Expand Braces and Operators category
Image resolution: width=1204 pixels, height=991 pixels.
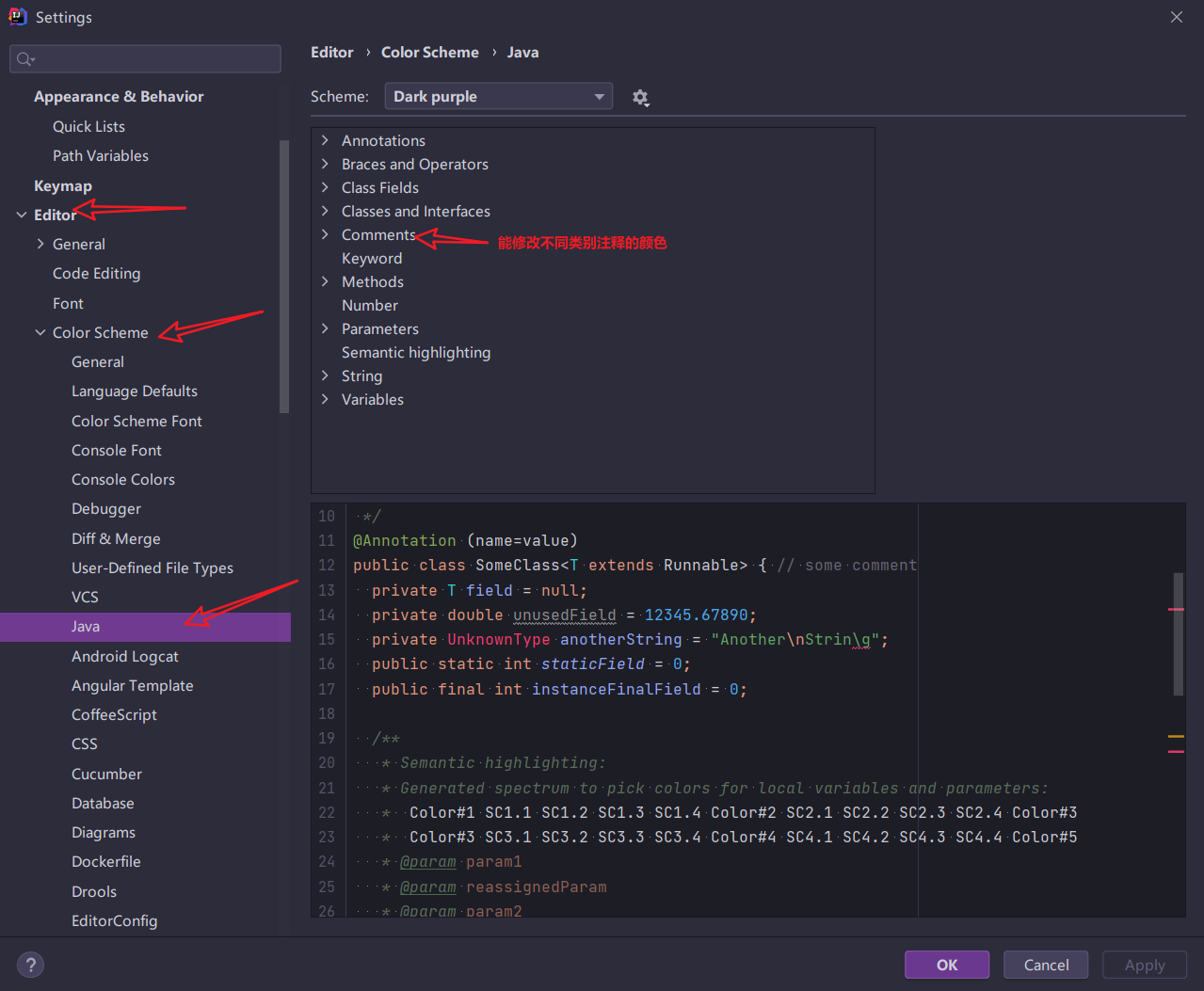click(325, 164)
